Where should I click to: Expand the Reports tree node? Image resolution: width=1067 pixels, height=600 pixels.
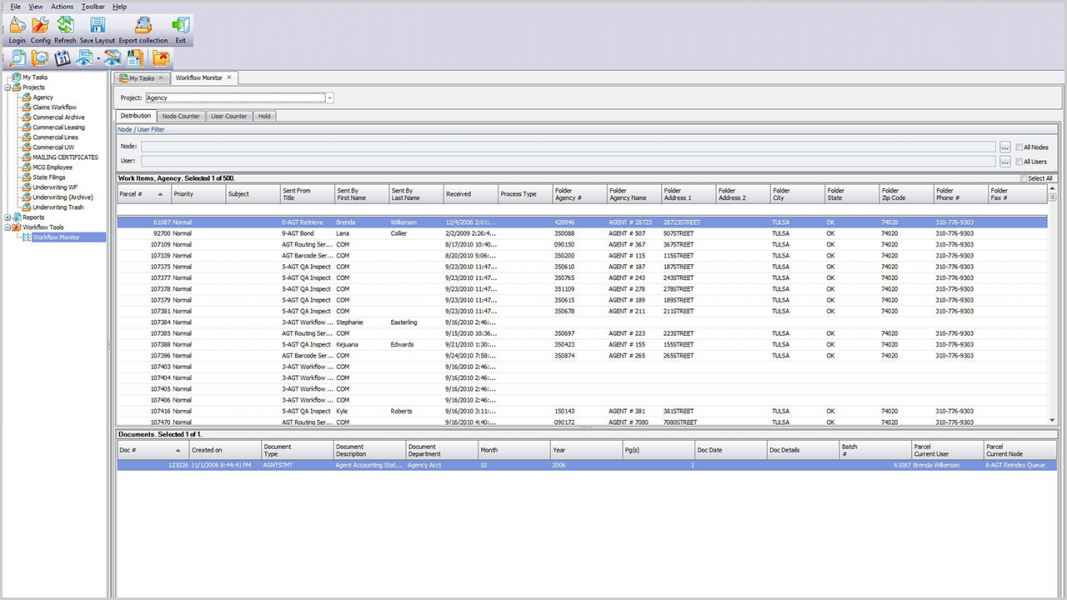(x=8, y=217)
